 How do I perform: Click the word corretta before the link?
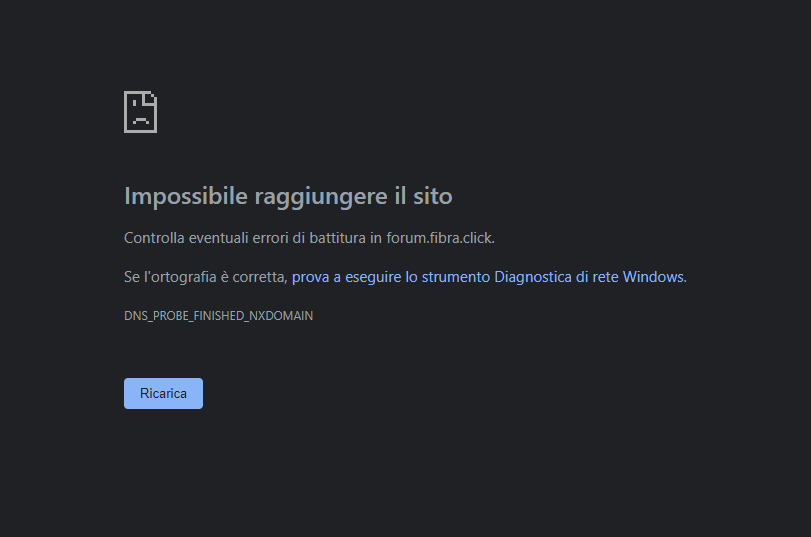coord(258,278)
